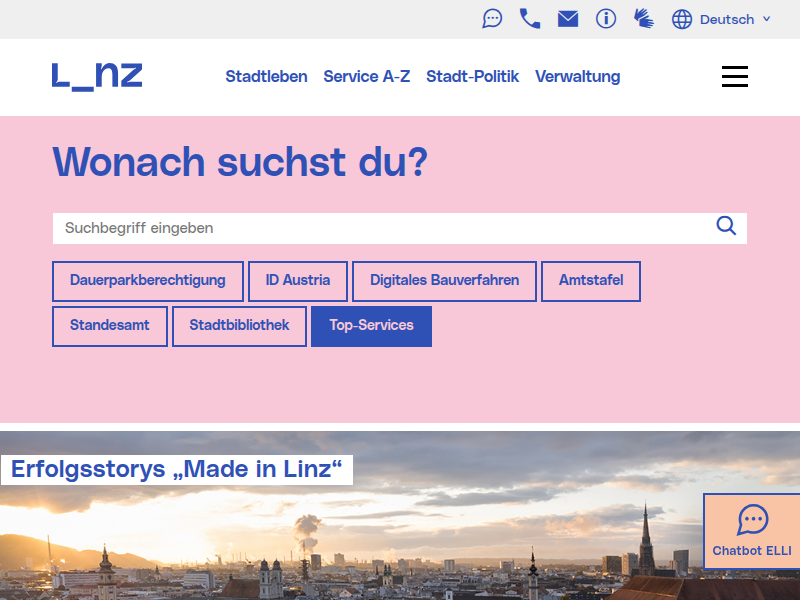Switch to the Top-Services filter
The image size is (800, 600).
371,325
